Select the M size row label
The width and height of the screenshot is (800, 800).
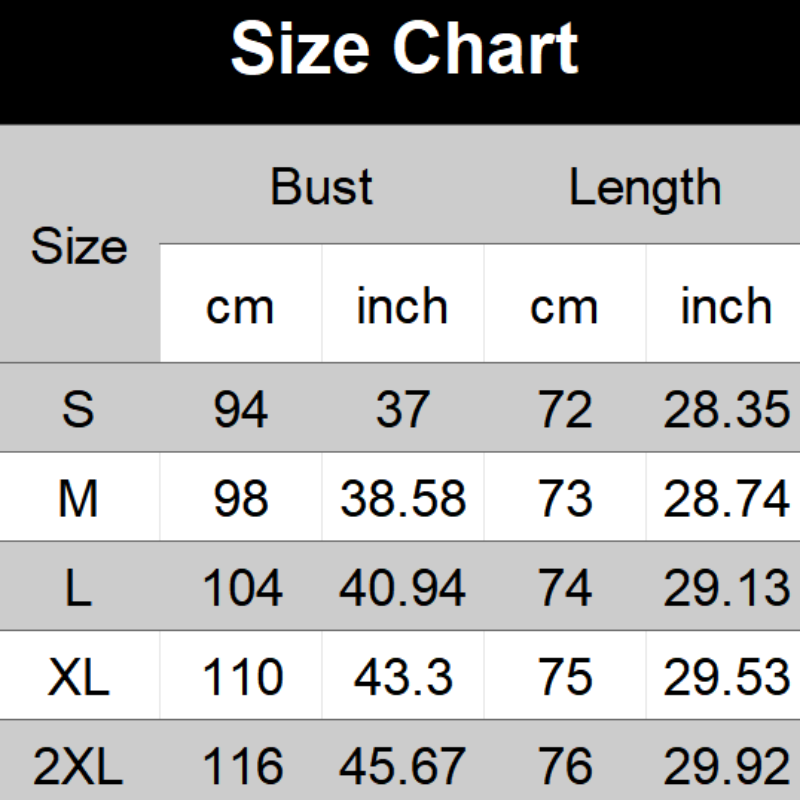(78, 498)
